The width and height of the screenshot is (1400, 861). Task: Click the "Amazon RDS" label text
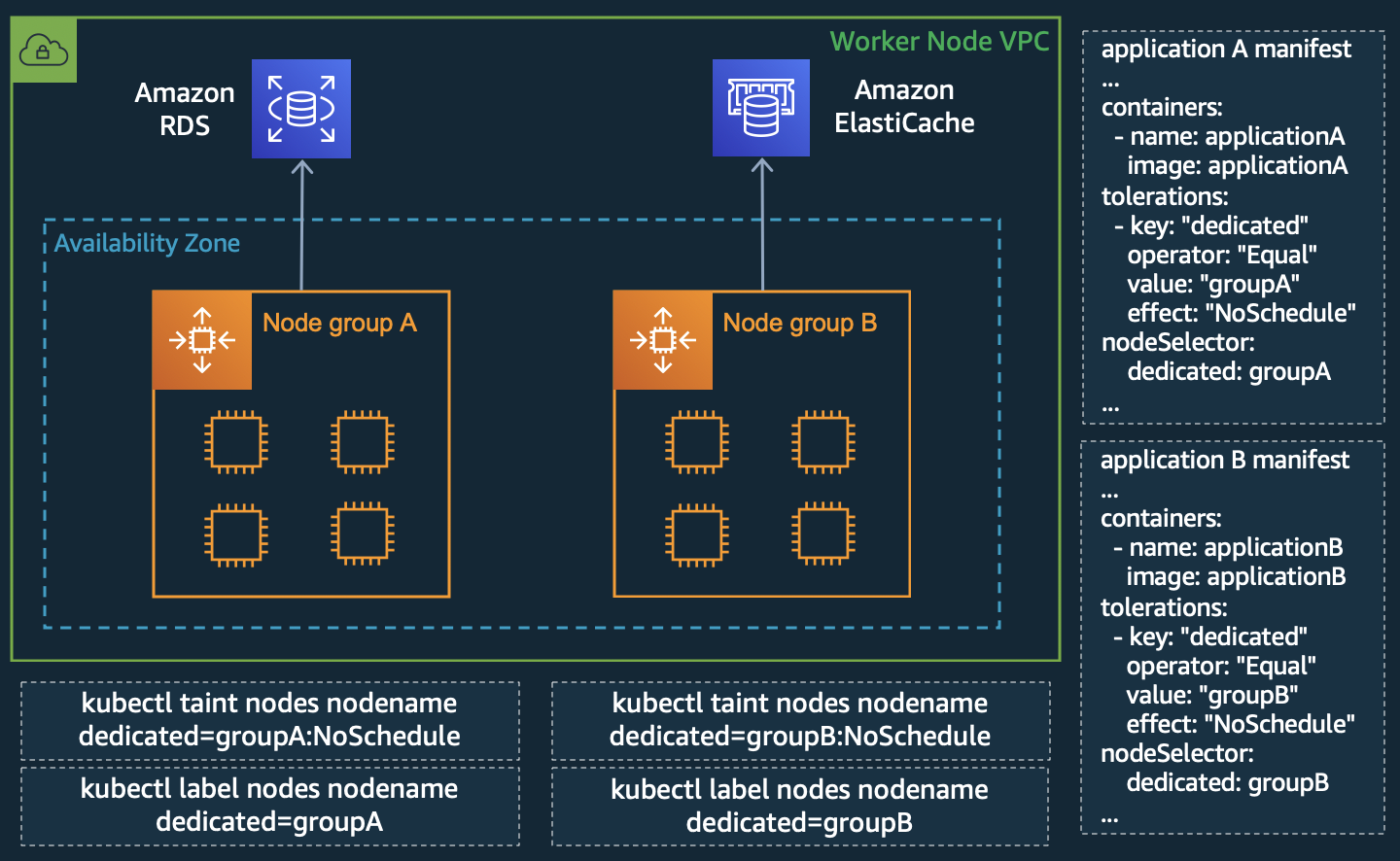(x=185, y=109)
